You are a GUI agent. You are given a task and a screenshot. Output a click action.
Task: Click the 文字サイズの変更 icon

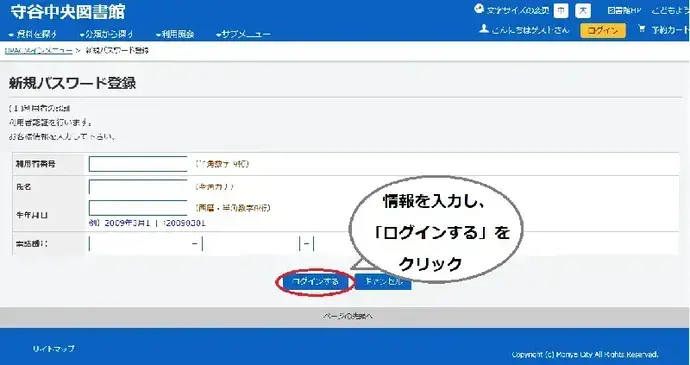point(479,9)
